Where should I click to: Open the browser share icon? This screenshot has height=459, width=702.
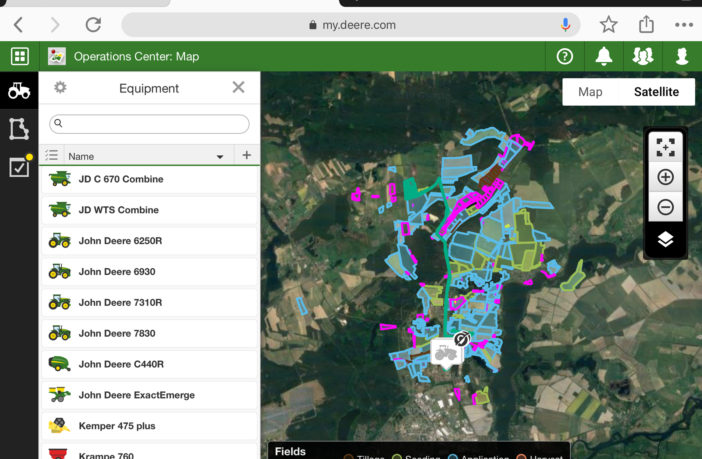tap(646, 24)
